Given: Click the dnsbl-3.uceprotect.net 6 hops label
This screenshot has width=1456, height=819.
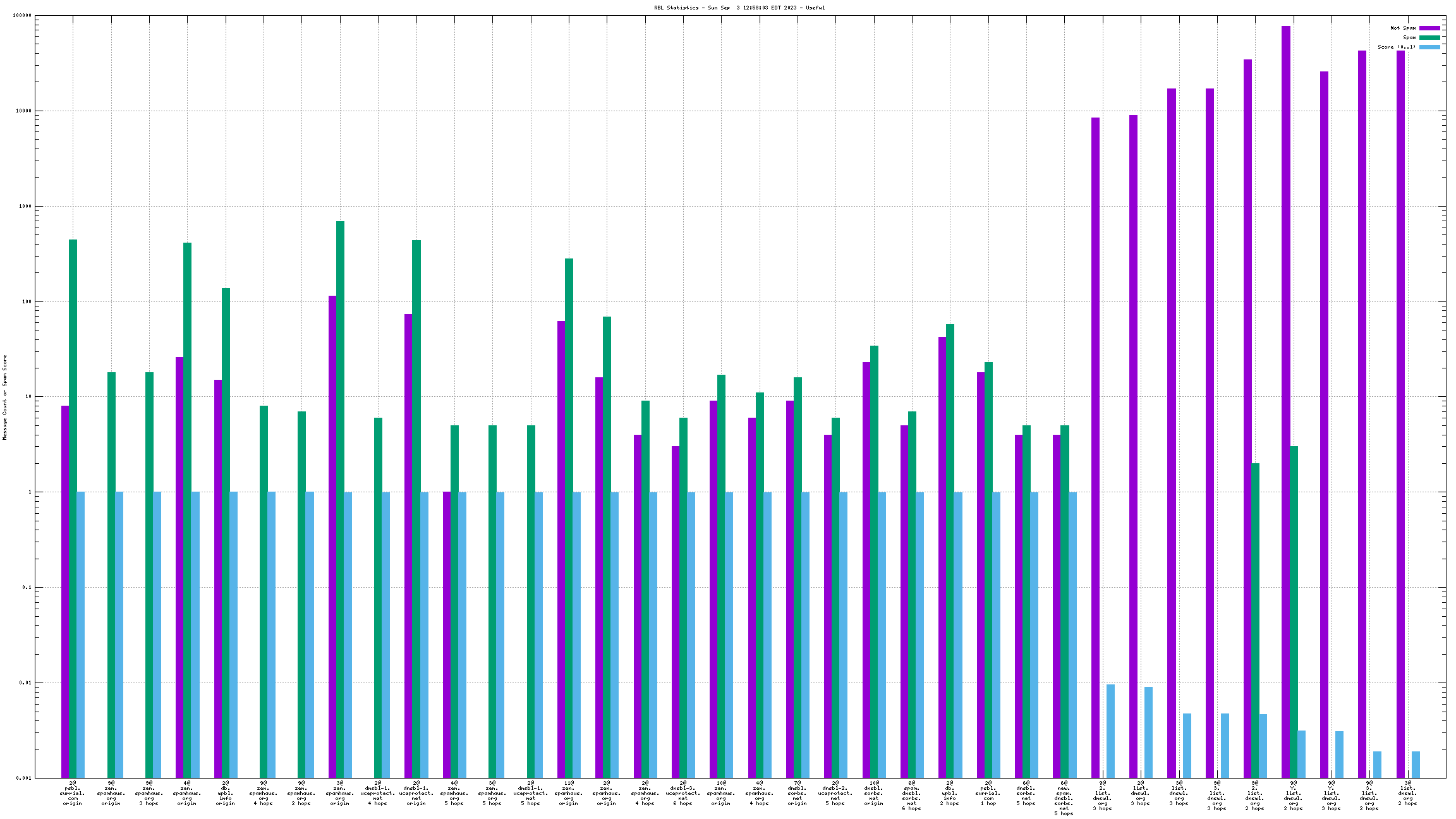Looking at the screenshot, I should click(683, 793).
